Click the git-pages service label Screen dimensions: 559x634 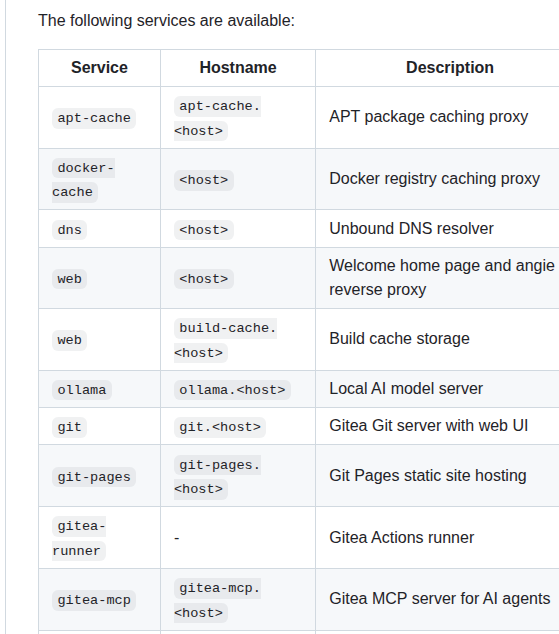click(94, 477)
